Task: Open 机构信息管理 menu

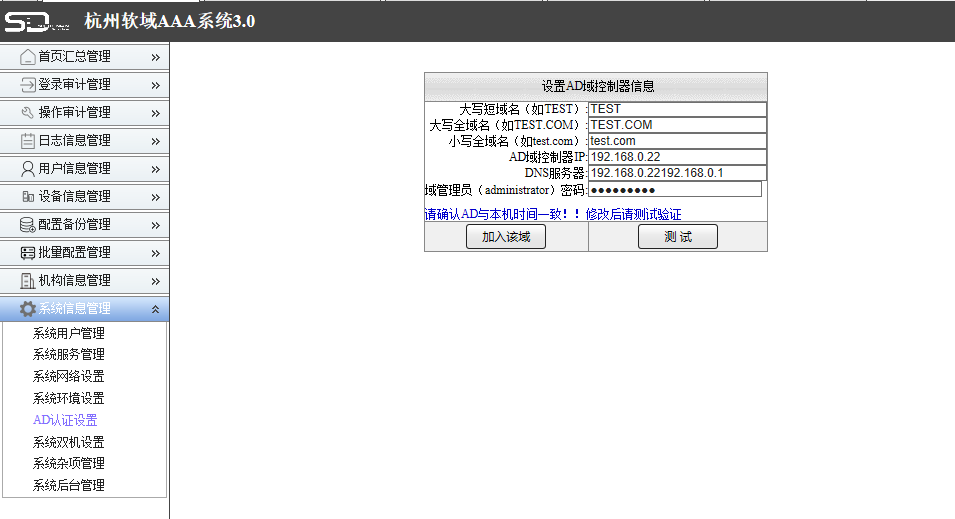Action: pyautogui.click(x=85, y=281)
